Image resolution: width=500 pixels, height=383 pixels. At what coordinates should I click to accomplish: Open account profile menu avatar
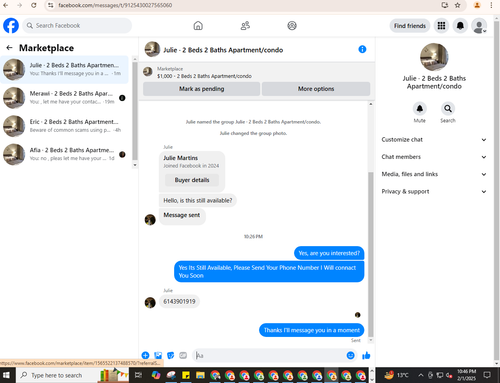point(479,26)
